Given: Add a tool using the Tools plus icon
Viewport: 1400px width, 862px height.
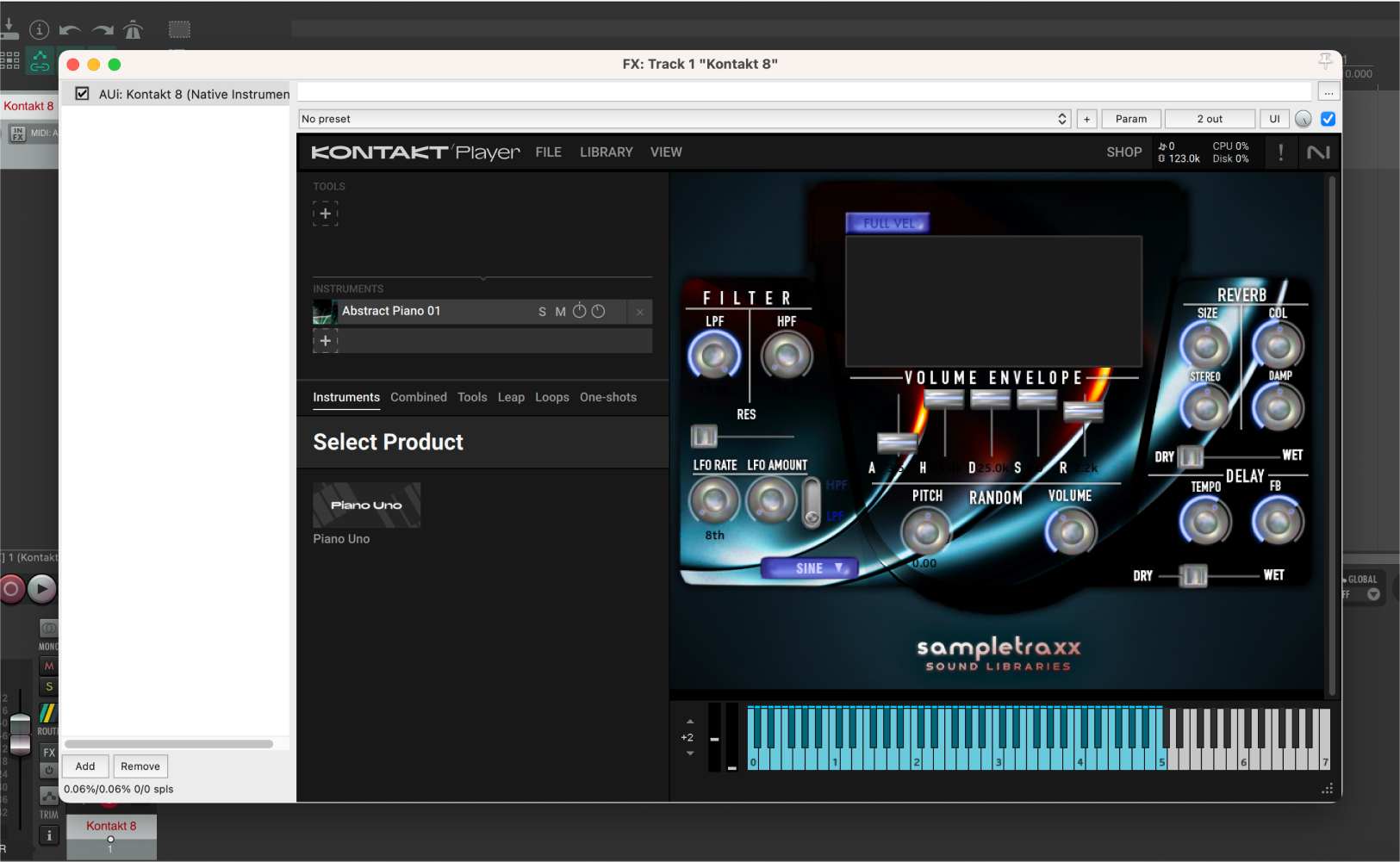Looking at the screenshot, I should tap(326, 213).
